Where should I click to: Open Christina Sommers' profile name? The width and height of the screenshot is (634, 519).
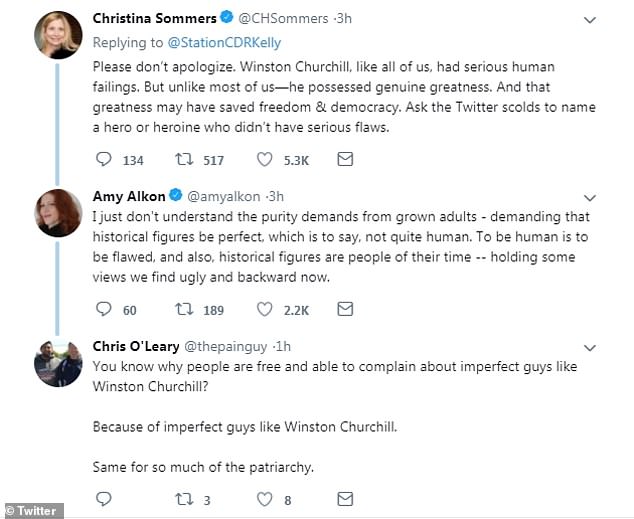155,18
